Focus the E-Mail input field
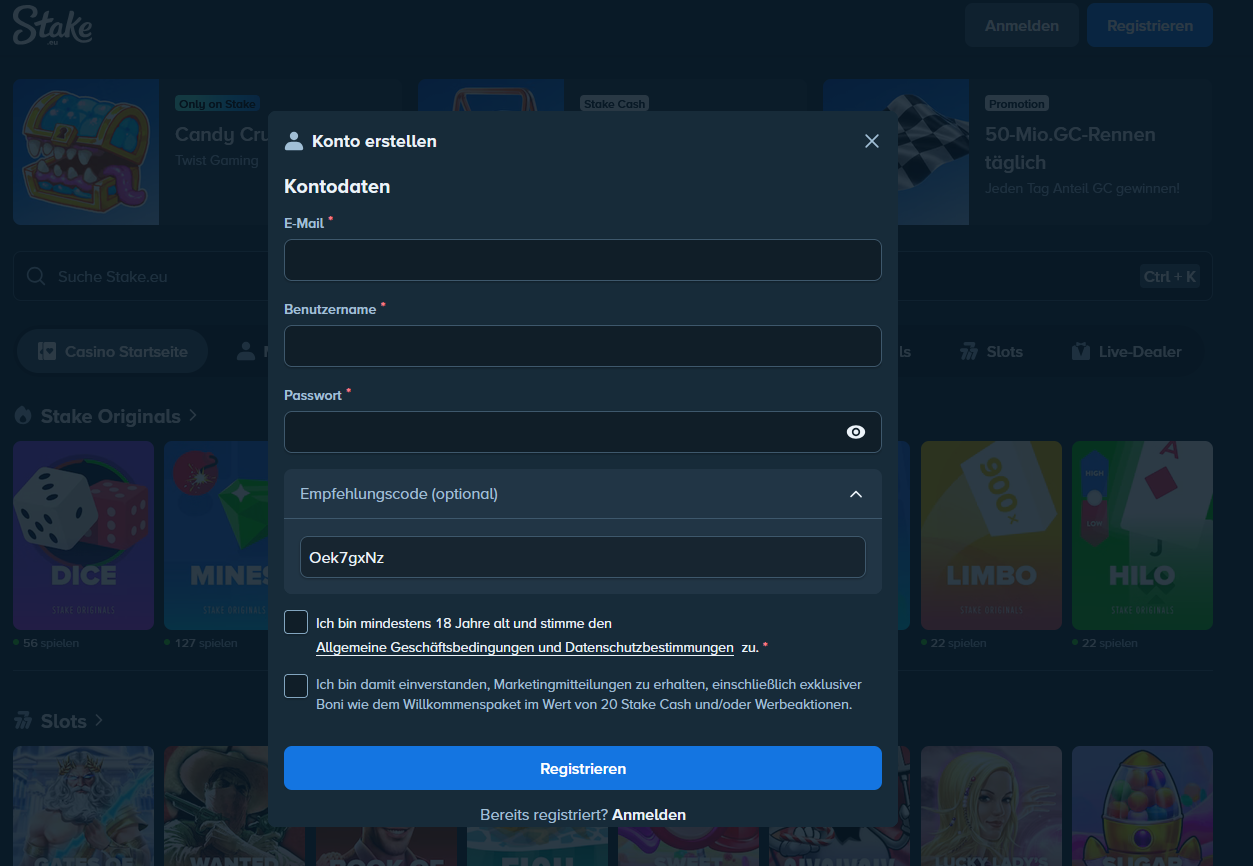The width and height of the screenshot is (1253, 866). coord(583,260)
